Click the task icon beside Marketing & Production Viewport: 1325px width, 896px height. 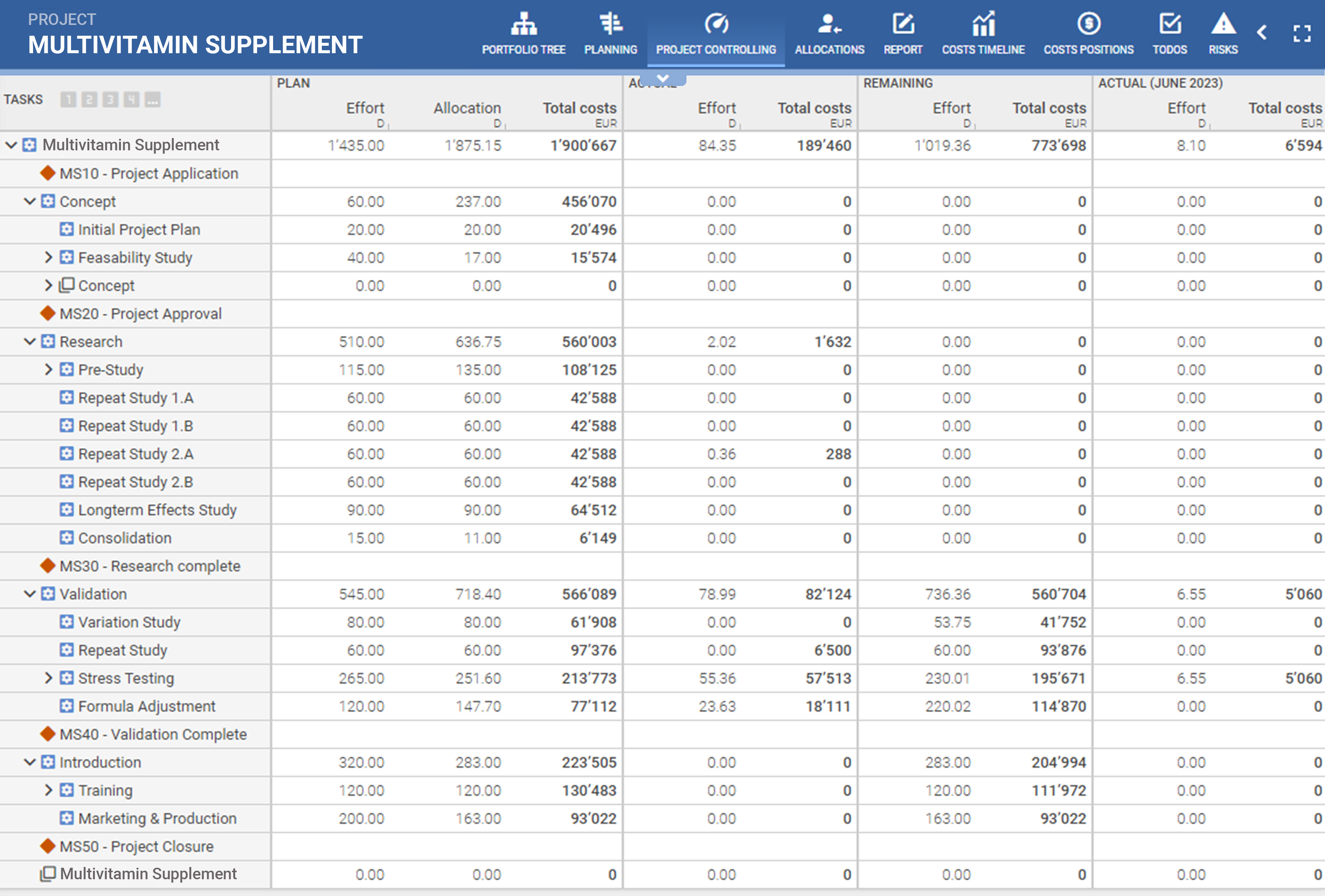(67, 818)
